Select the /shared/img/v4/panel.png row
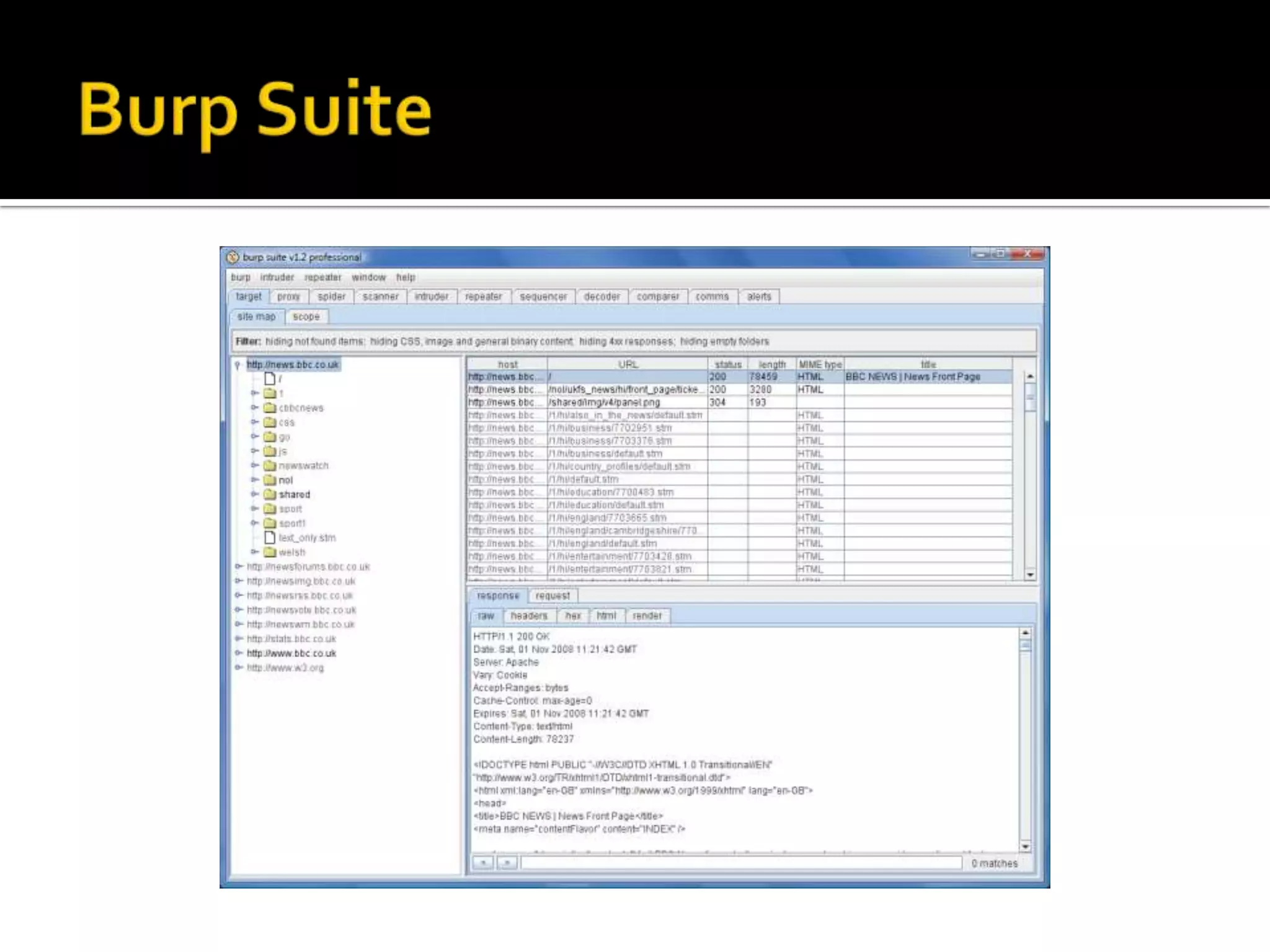1270x952 pixels. pyautogui.click(x=740, y=402)
